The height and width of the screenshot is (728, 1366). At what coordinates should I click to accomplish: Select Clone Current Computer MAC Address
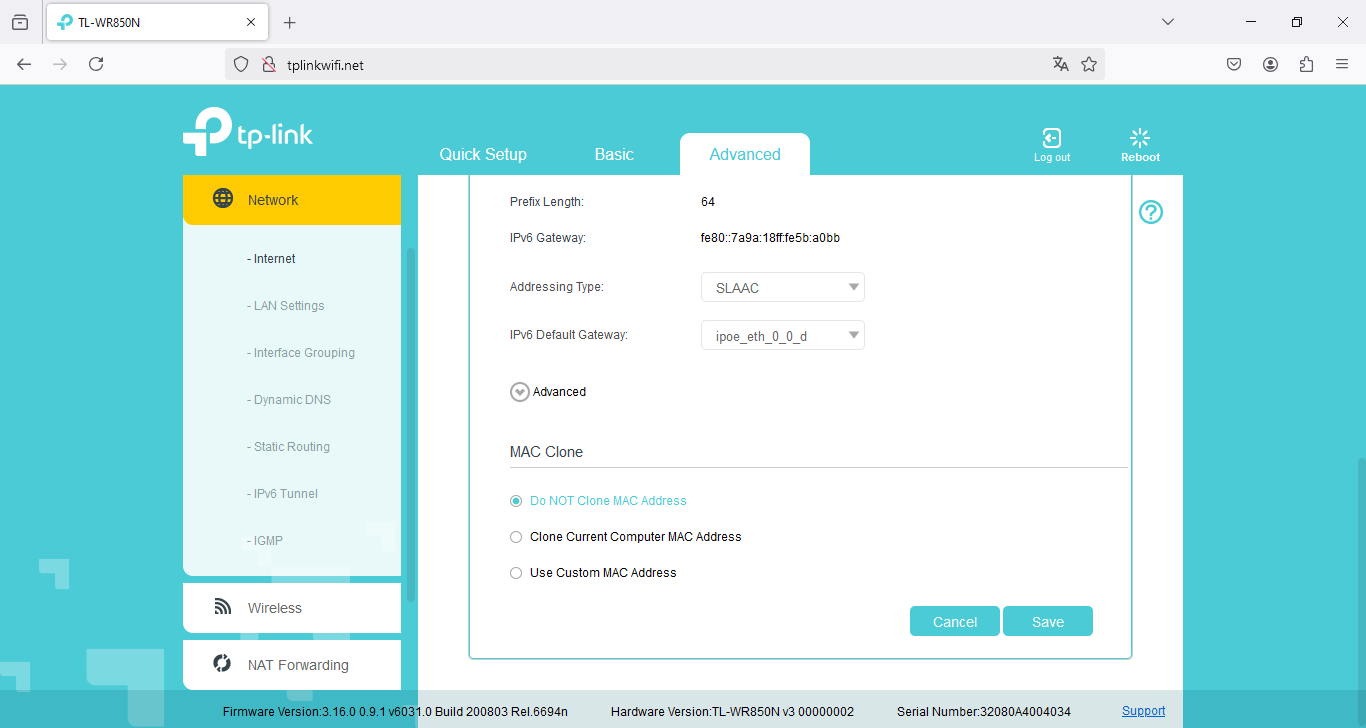click(516, 537)
